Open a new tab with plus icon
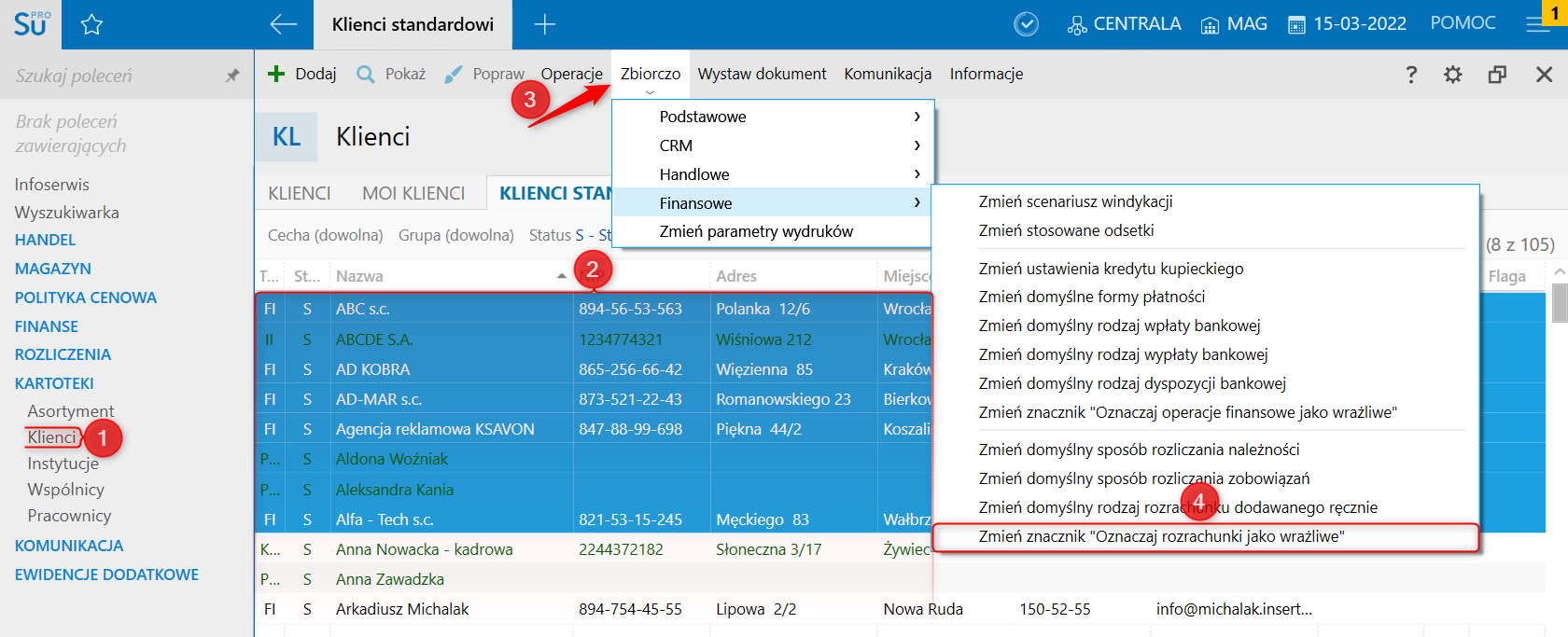Screen dimensions: 1568x637 544,25
